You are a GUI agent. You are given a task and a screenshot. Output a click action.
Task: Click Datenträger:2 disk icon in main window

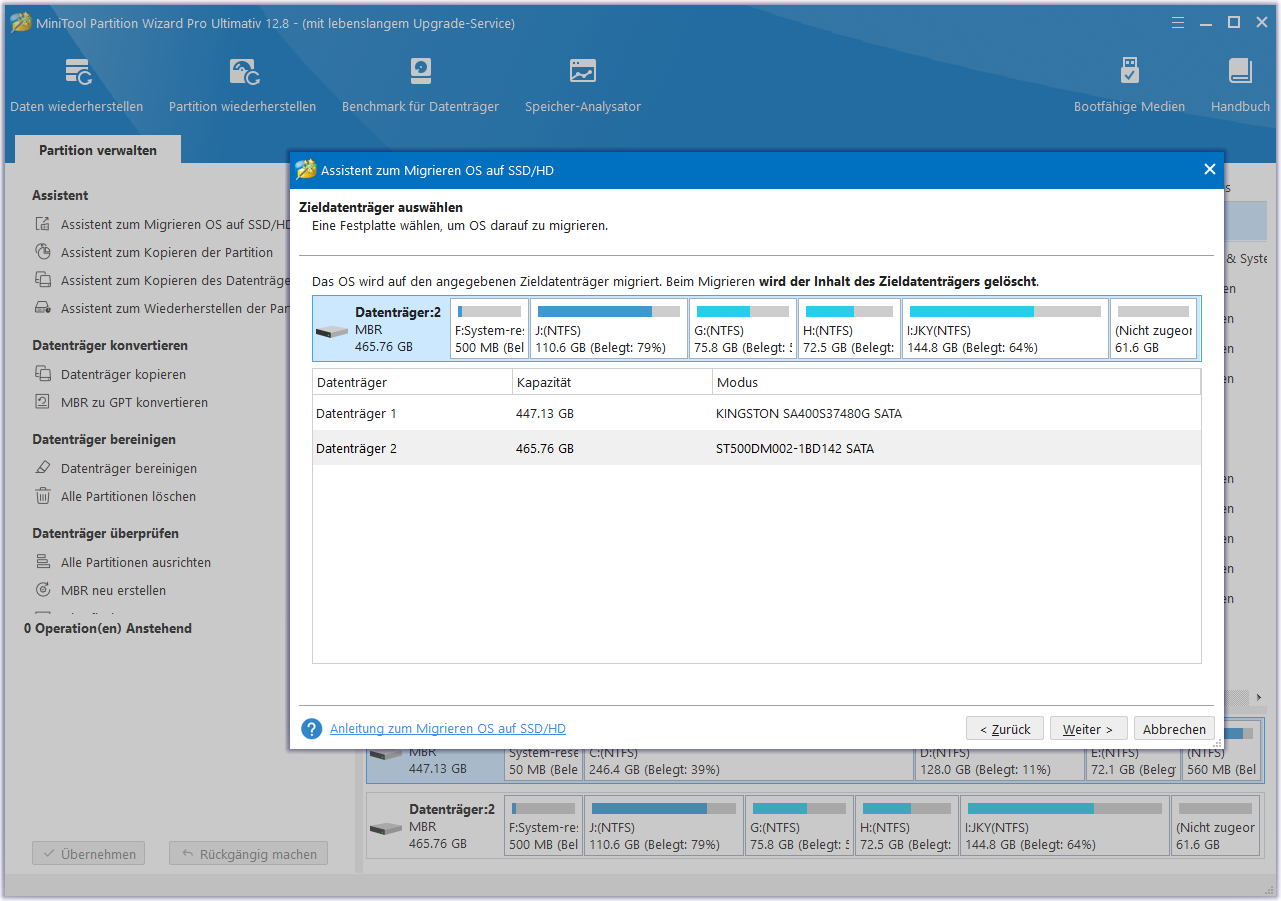click(x=386, y=828)
